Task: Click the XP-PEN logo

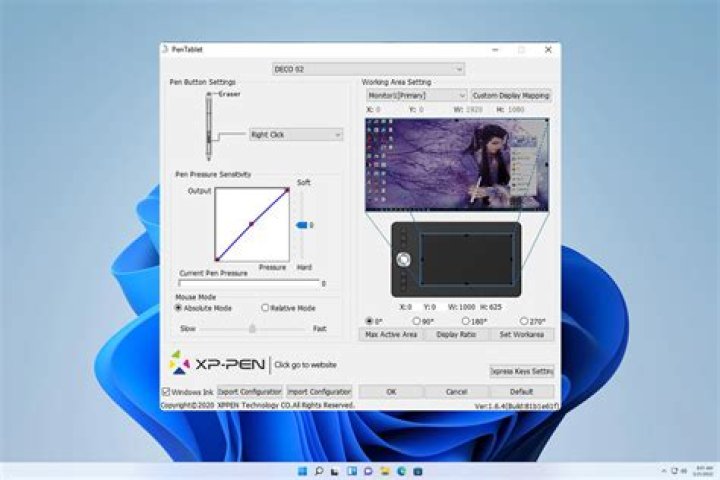Action: pos(217,363)
